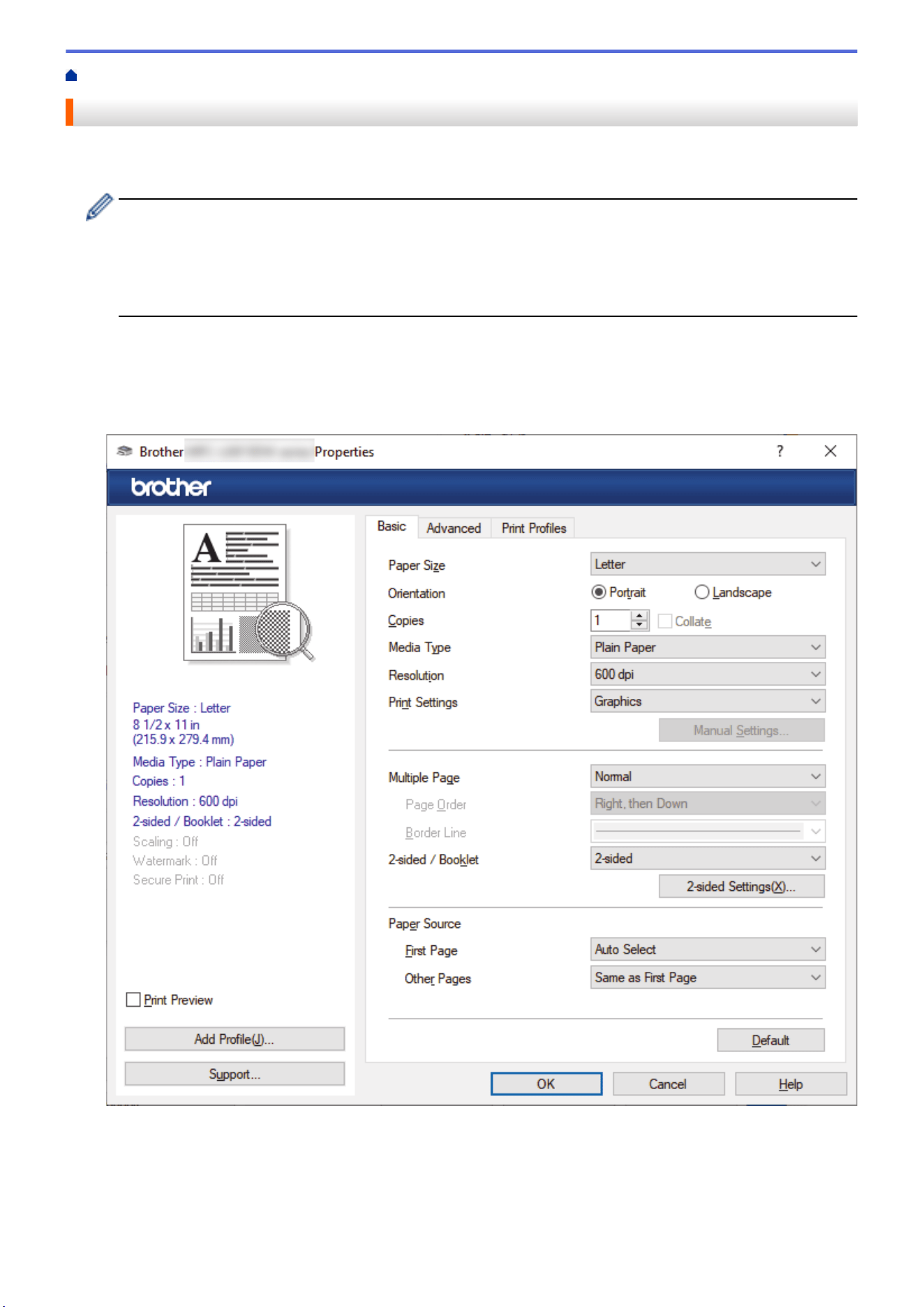Click the 'Media Type : Plain Paper' summary text
The image size is (924, 1307).
(200, 762)
